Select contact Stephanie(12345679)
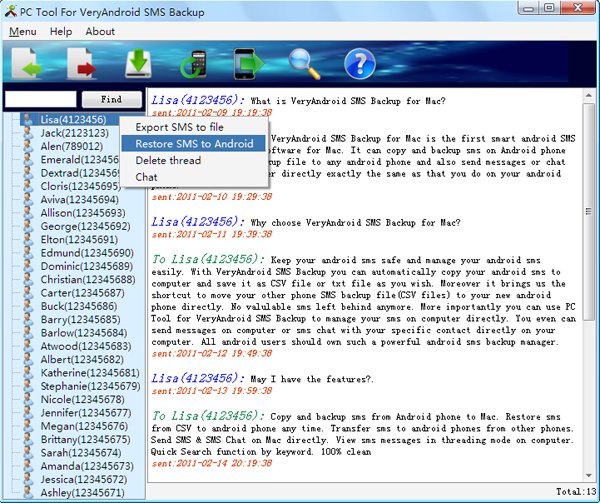The image size is (600, 503). [x=90, y=386]
